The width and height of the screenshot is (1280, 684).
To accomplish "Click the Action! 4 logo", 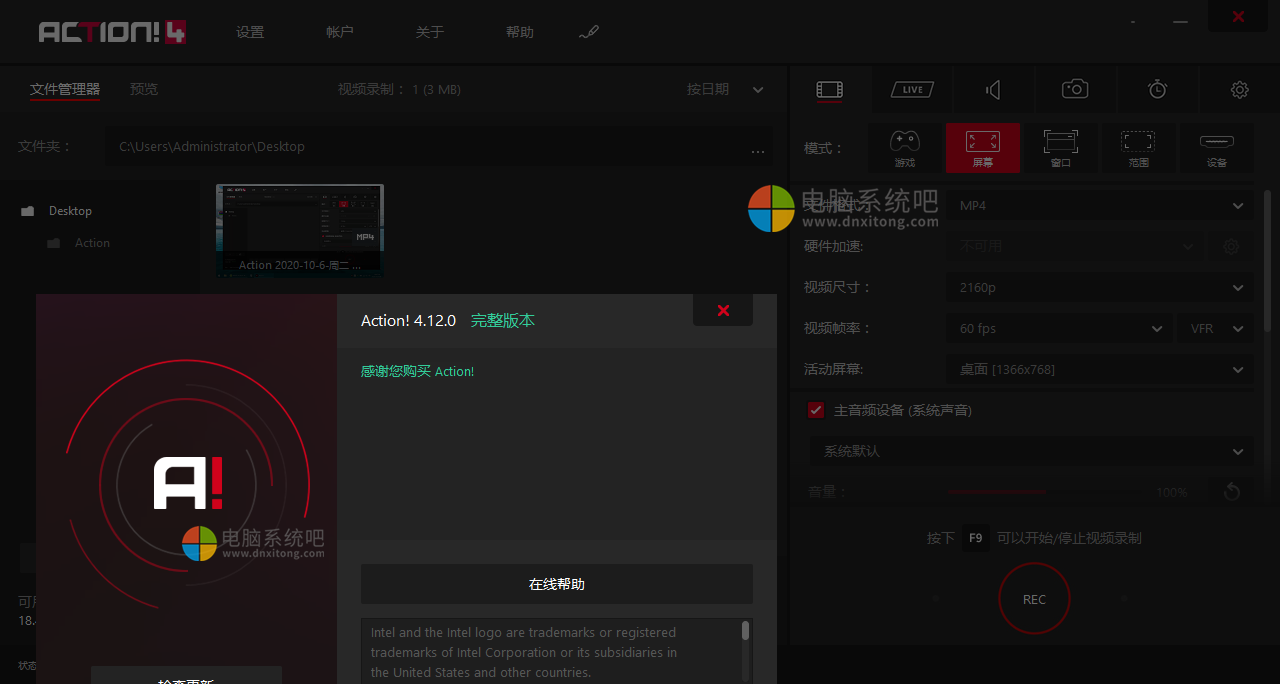I will (113, 32).
